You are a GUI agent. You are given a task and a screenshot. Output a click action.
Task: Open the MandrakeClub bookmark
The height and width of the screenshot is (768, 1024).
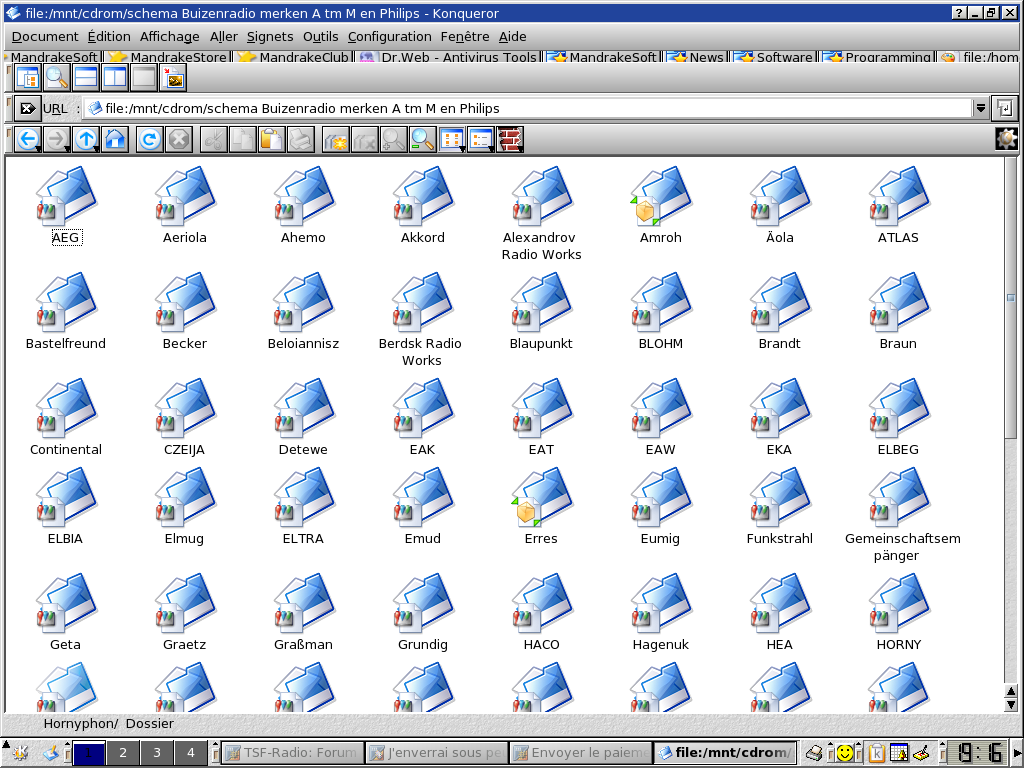(x=294, y=57)
